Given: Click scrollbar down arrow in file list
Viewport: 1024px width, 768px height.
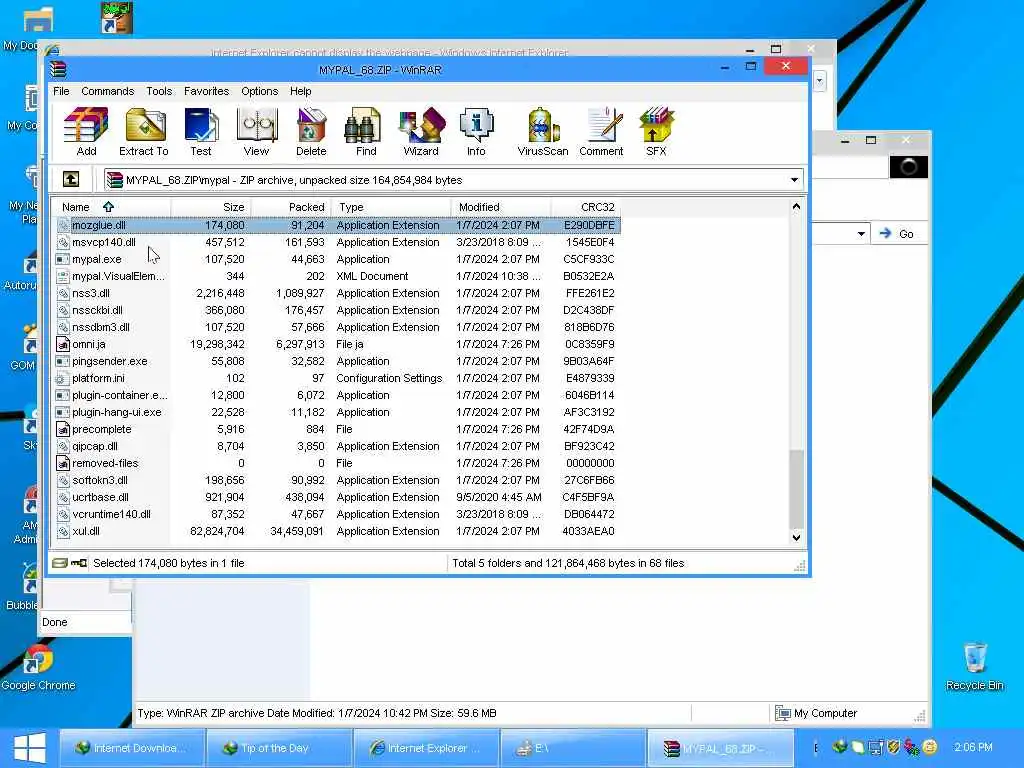Looking at the screenshot, I should pos(796,537).
